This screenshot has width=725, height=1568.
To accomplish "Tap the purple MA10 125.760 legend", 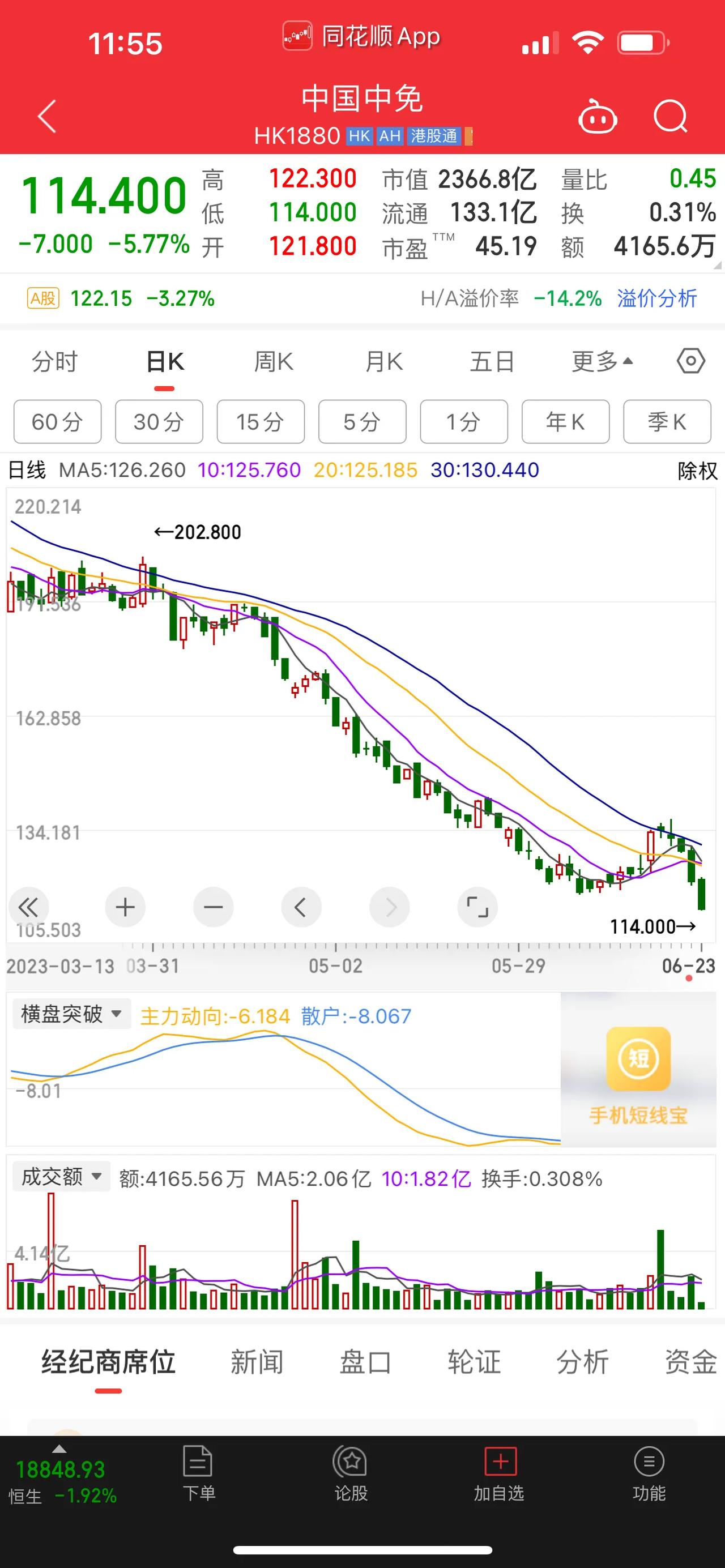I will coord(249,470).
